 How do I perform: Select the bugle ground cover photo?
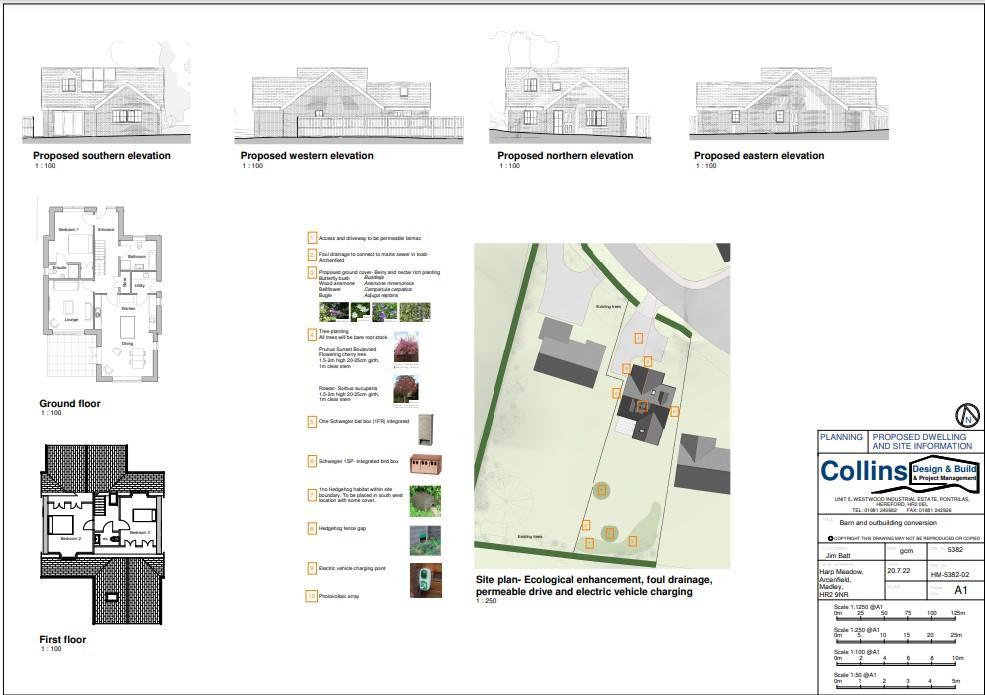(415, 312)
